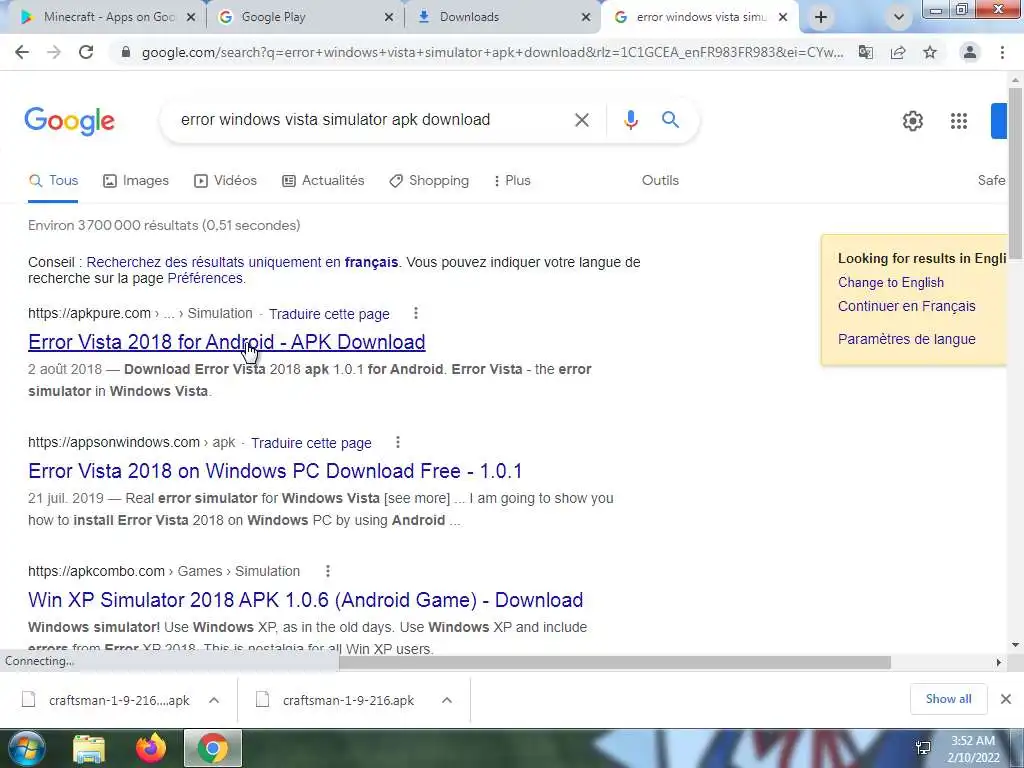The width and height of the screenshot is (1024, 768).
Task: Launch Firefox from the taskbar
Action: coord(150,748)
